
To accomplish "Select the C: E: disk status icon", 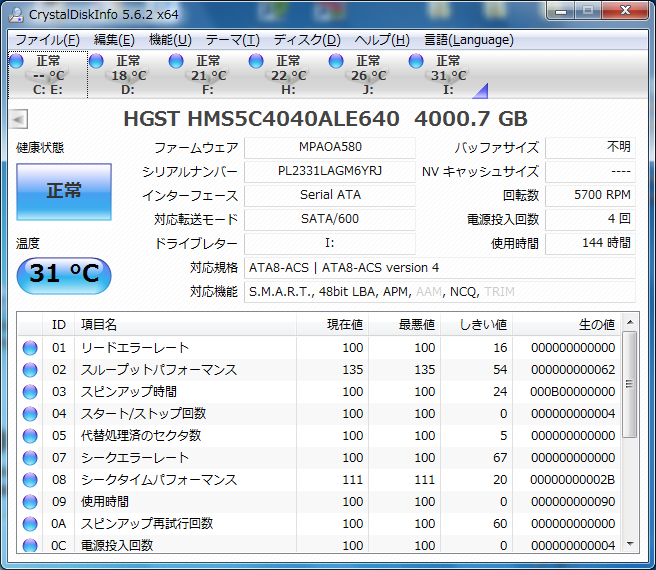I will point(17,62).
